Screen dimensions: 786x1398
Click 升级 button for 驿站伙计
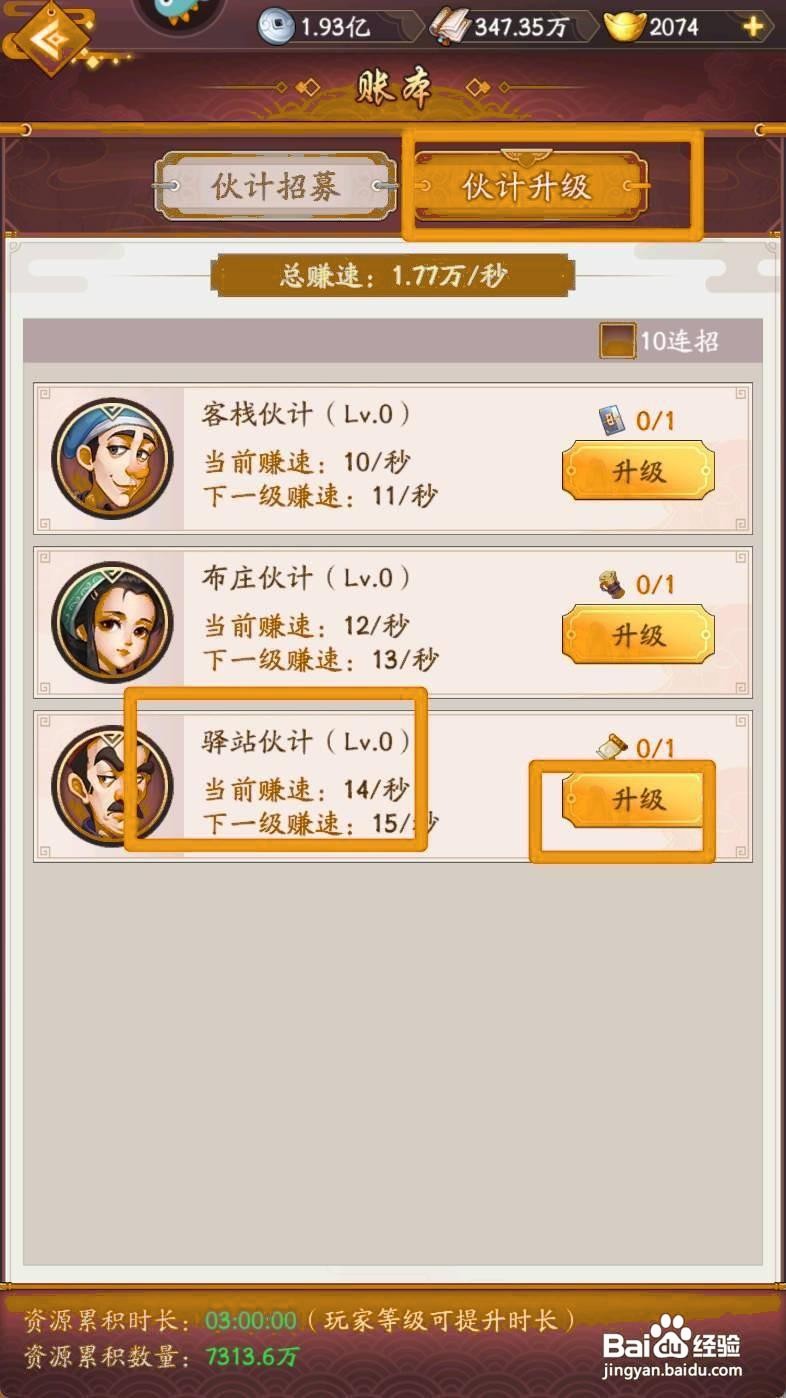coord(638,799)
